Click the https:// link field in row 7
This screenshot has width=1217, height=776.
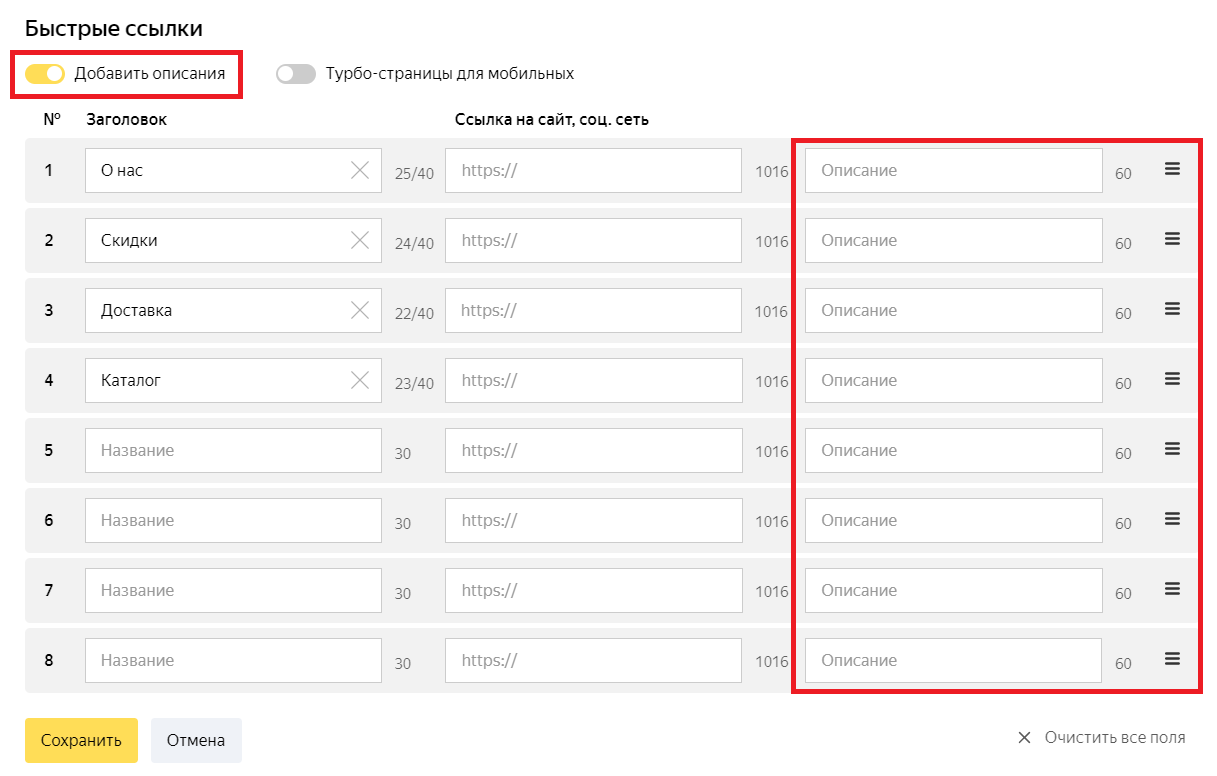click(594, 590)
